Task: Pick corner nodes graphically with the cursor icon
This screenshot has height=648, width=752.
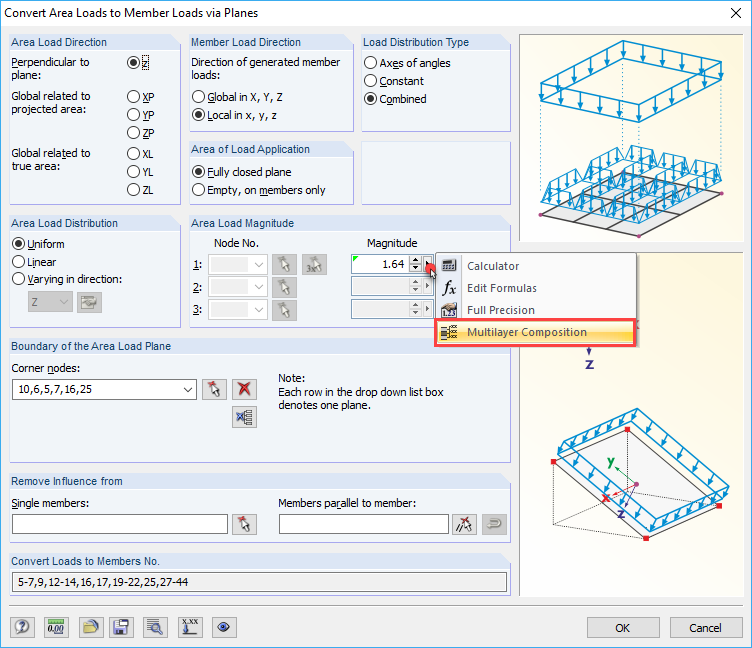Action: coord(214,389)
